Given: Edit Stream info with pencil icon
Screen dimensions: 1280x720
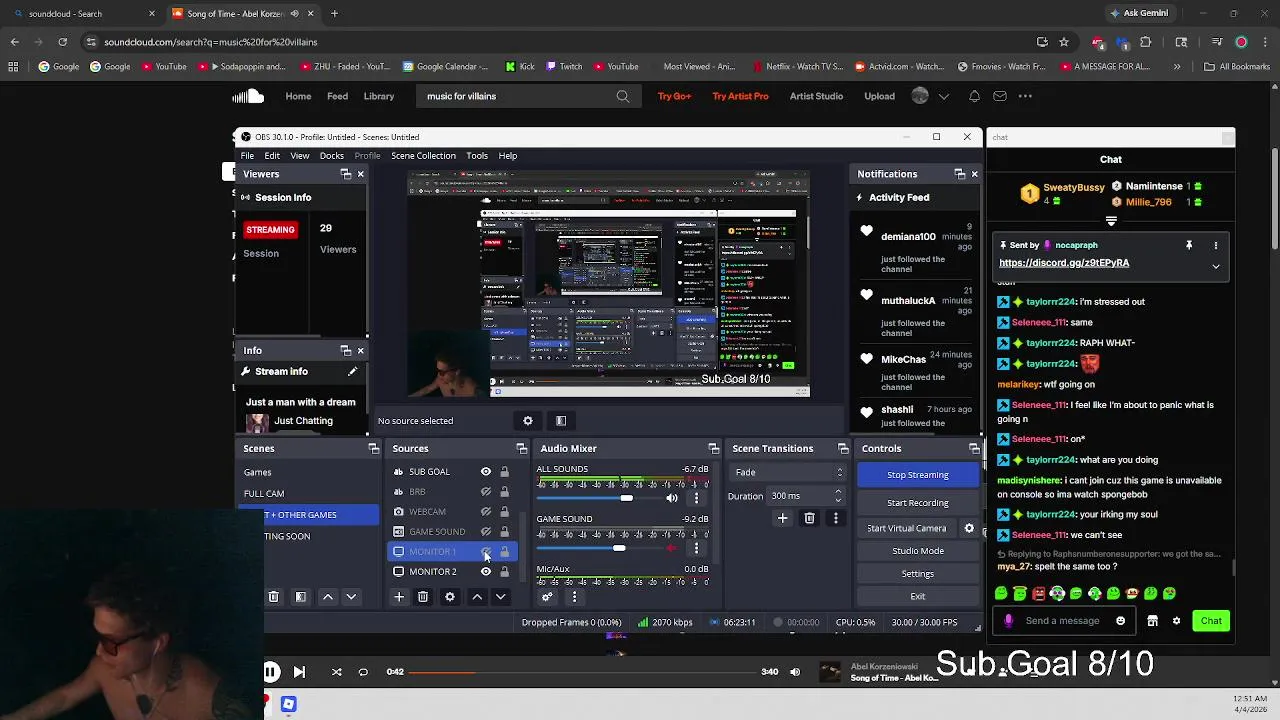Looking at the screenshot, I should [x=352, y=372].
